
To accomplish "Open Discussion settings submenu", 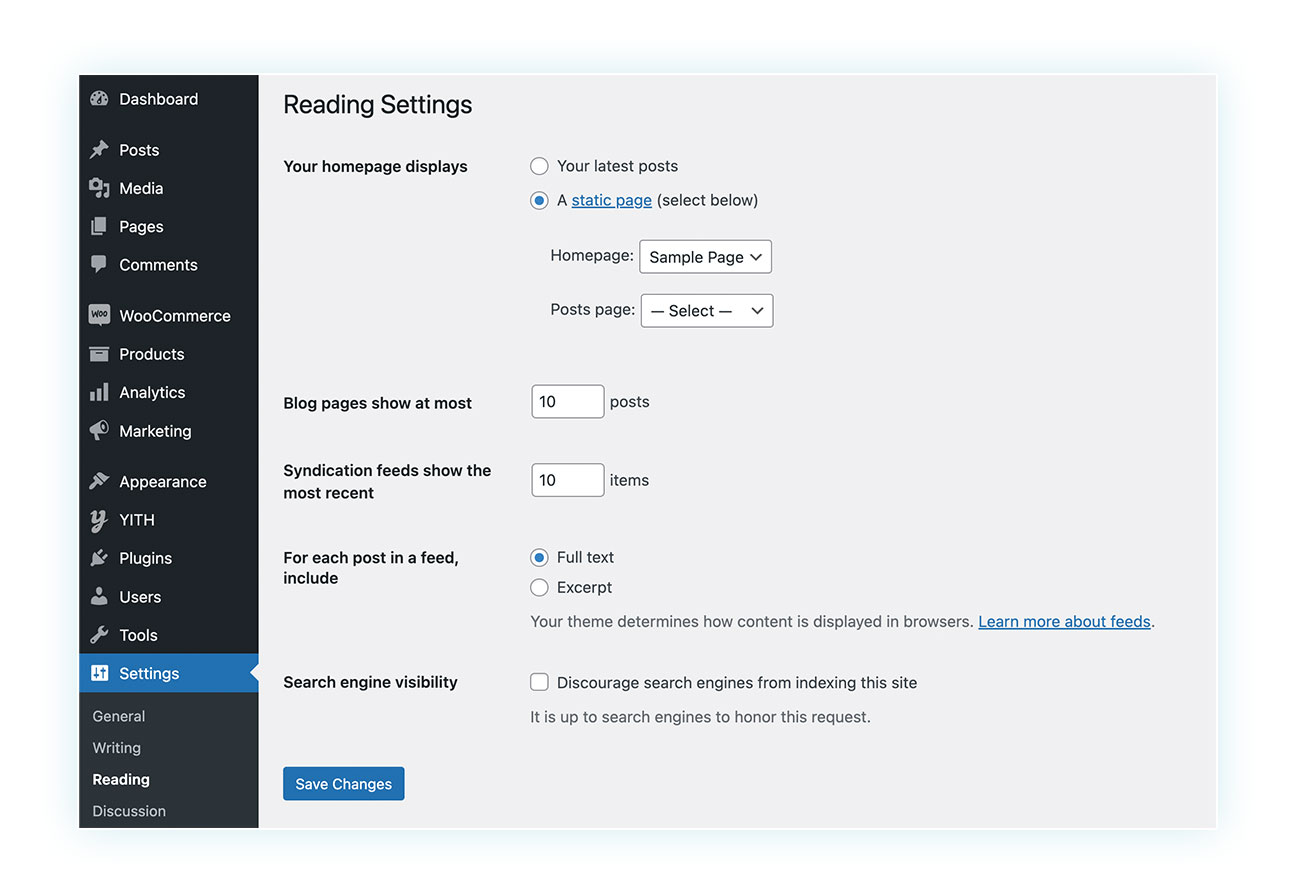I will 129,811.
